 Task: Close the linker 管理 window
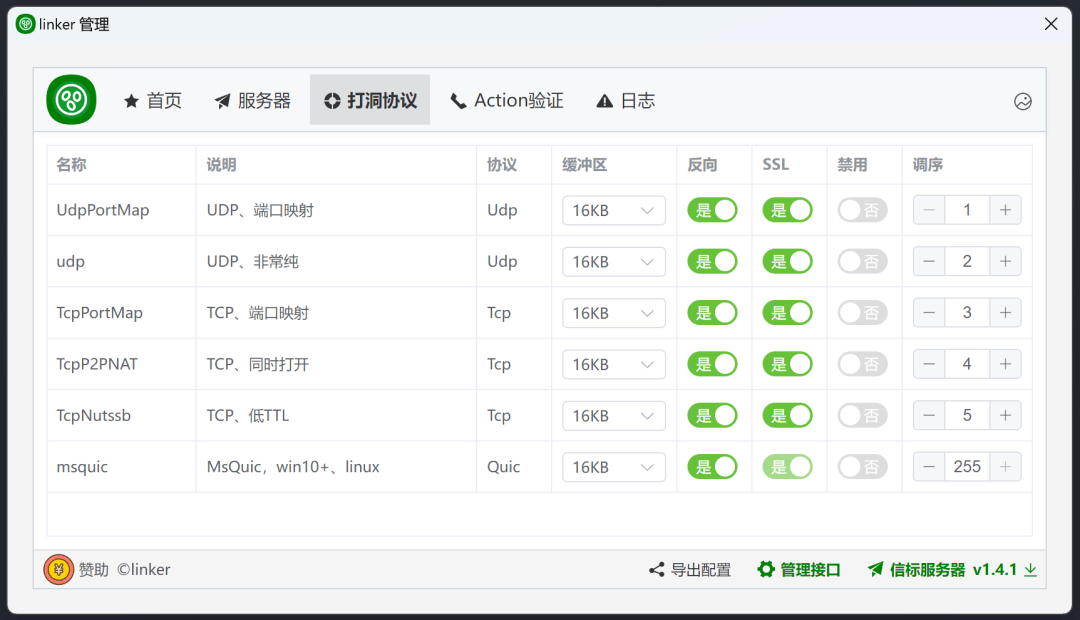click(x=1051, y=24)
